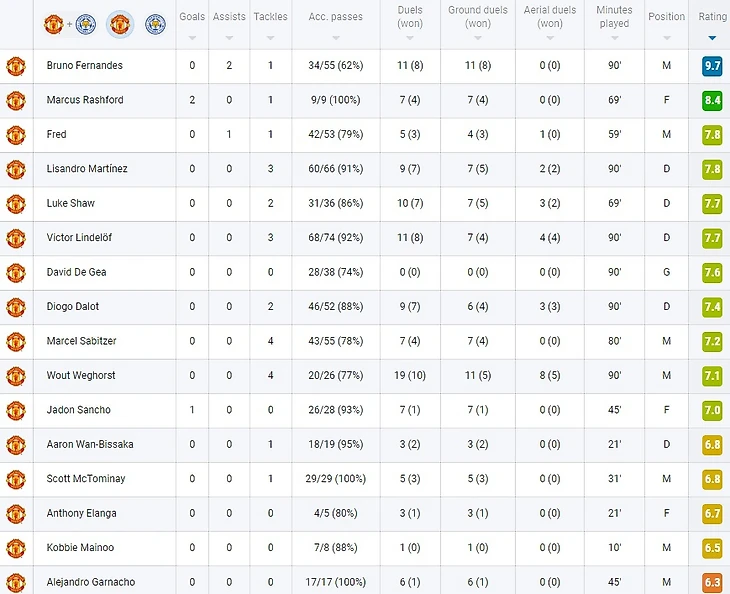
Task: Click the club crest beside Alejandro Garnacho
Action: pyautogui.click(x=16, y=582)
